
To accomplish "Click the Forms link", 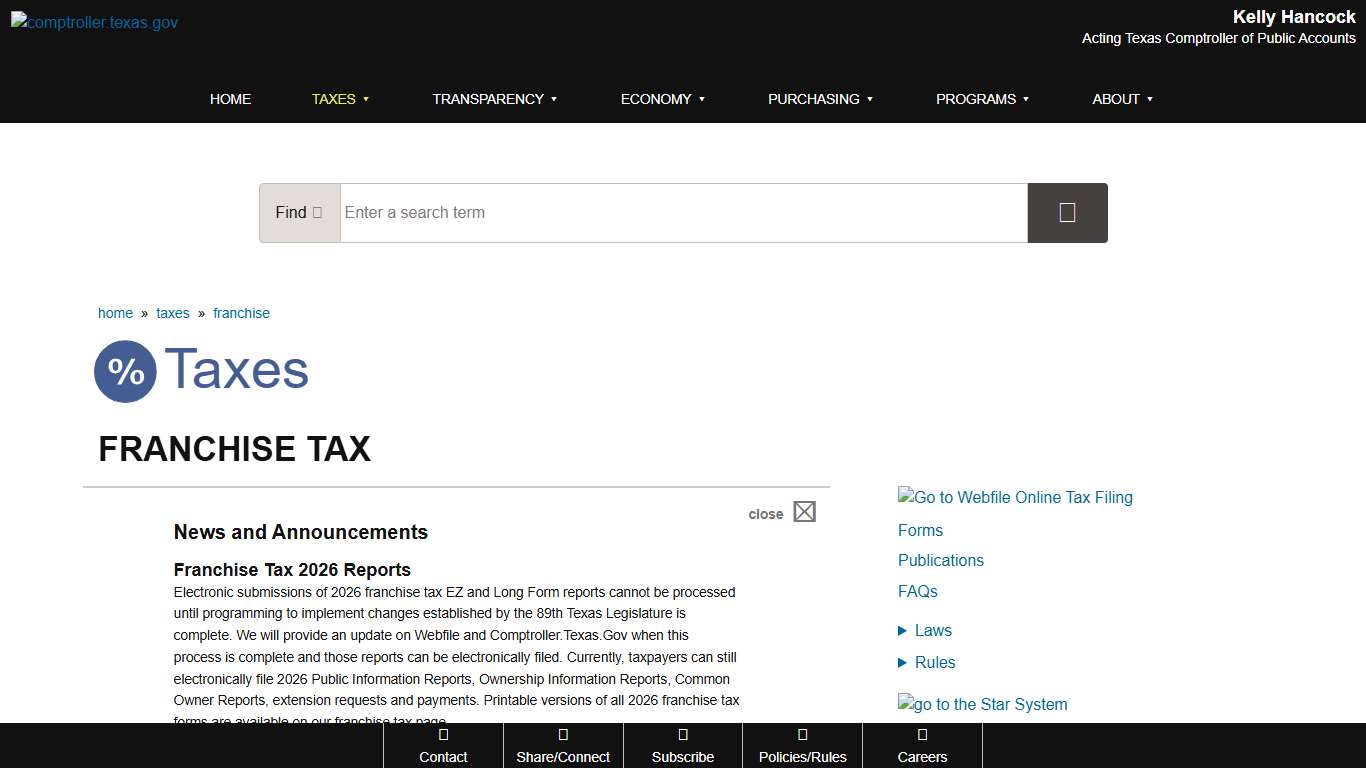I will pyautogui.click(x=920, y=530).
